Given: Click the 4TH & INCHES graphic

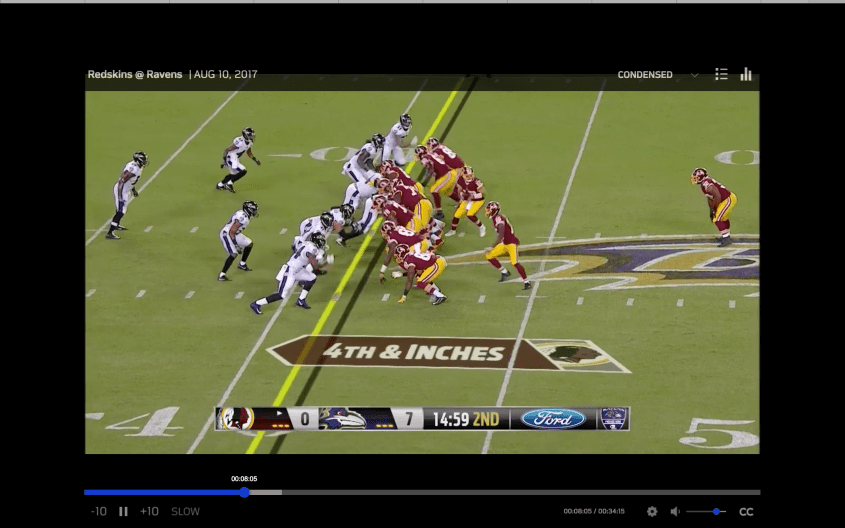Looking at the screenshot, I should pos(413,352).
